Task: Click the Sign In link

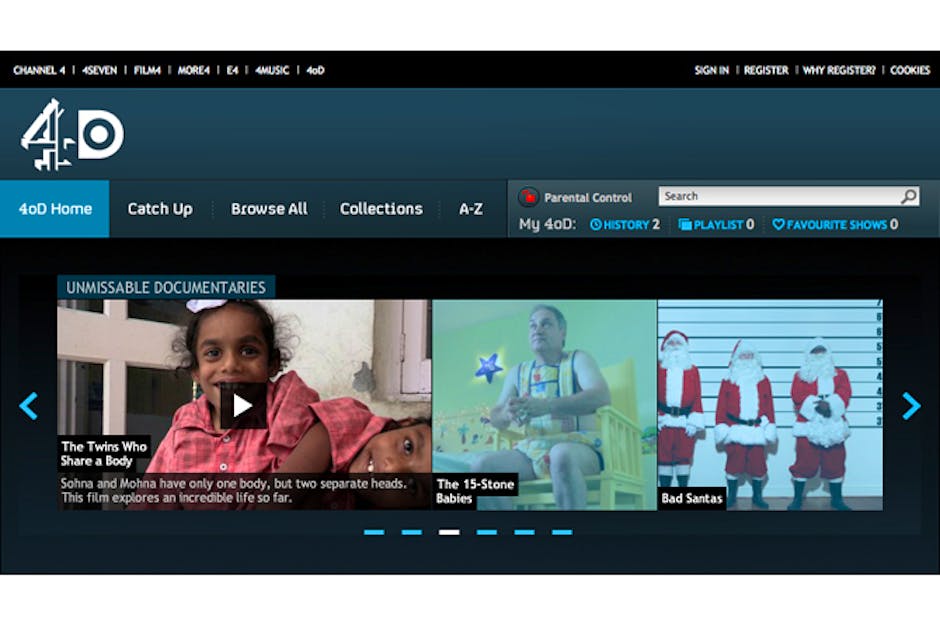Action: click(711, 71)
